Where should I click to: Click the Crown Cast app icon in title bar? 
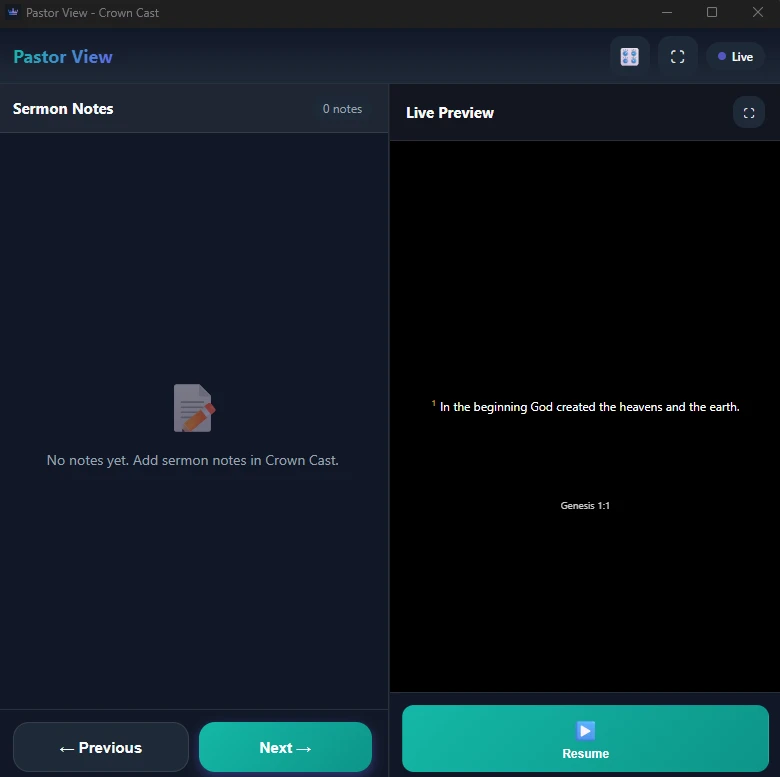coord(13,13)
